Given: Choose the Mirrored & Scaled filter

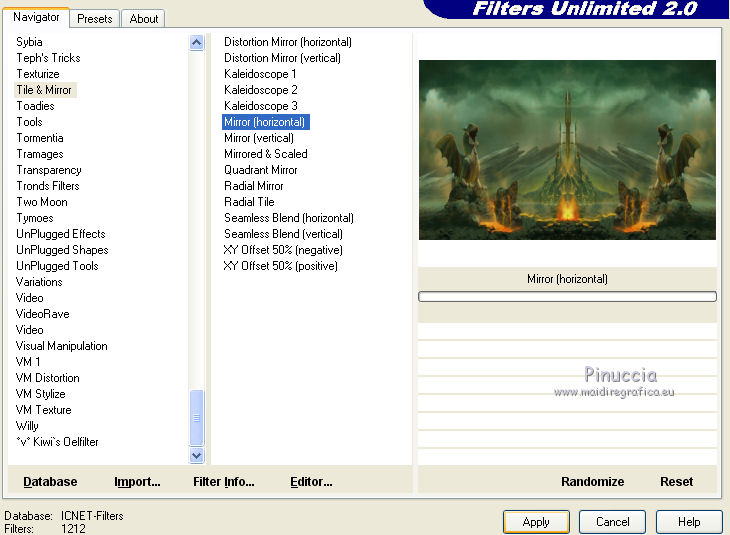Looking at the screenshot, I should (266, 154).
